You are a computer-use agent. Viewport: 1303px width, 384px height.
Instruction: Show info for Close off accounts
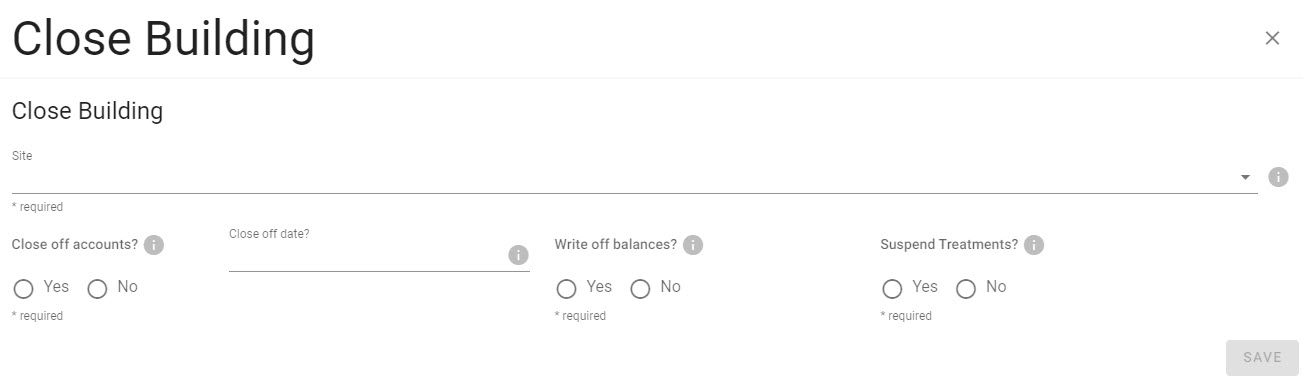point(154,245)
